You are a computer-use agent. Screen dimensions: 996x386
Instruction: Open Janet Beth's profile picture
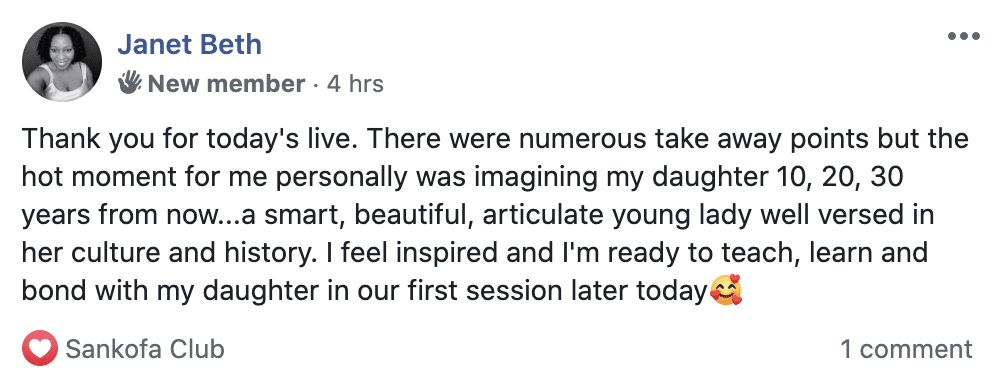pos(62,62)
